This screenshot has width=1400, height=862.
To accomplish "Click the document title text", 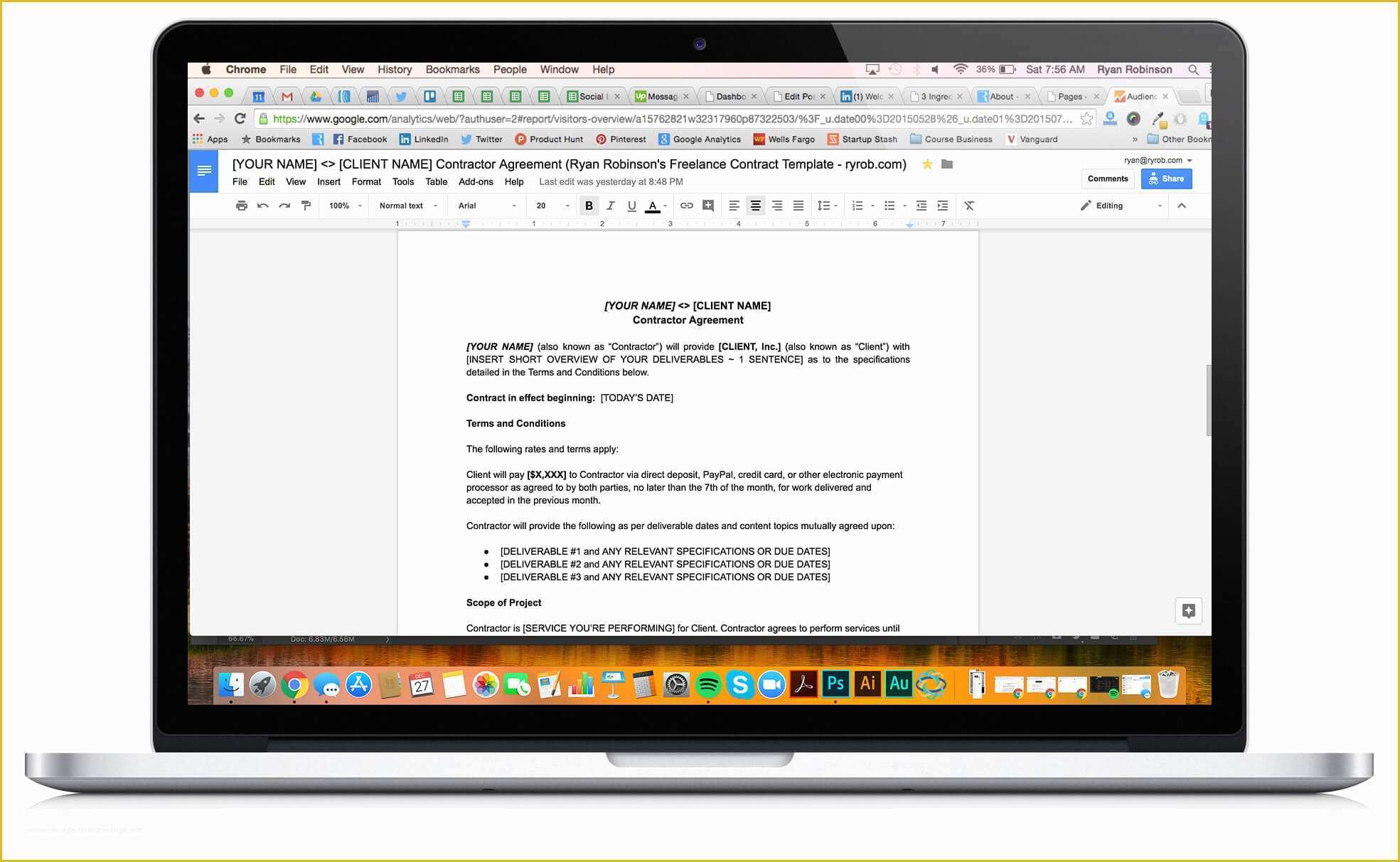I will tap(569, 164).
